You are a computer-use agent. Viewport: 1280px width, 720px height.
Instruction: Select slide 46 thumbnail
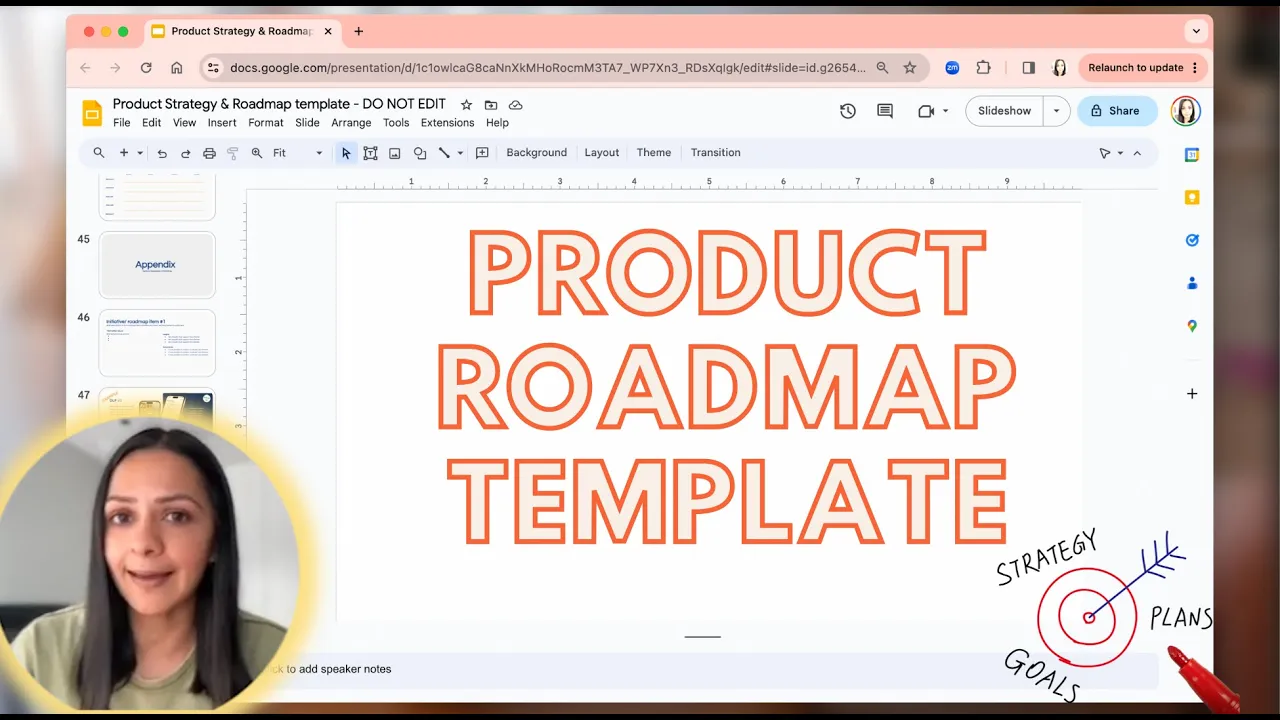[157, 343]
